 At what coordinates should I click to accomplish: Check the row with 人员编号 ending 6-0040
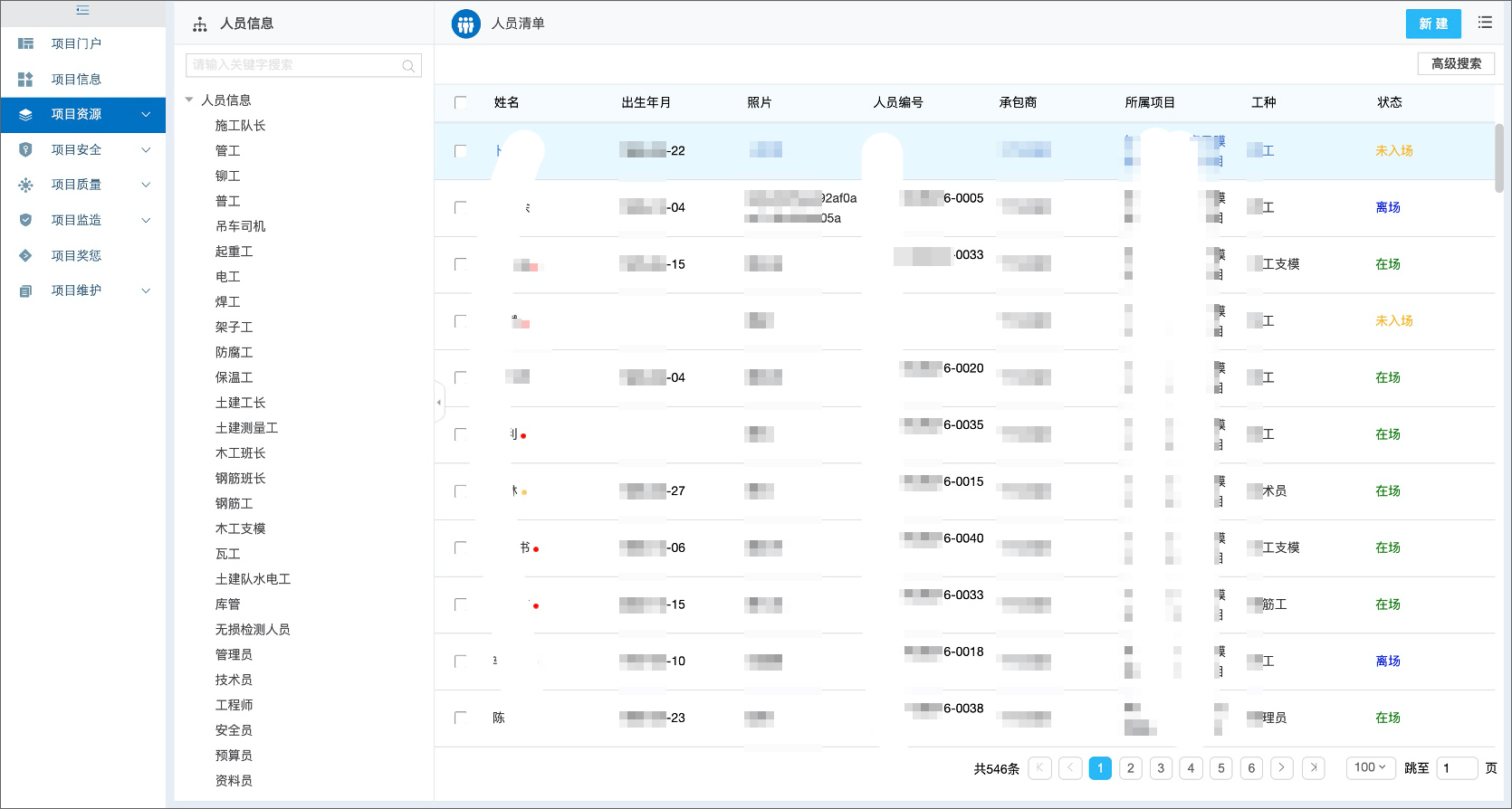pyautogui.click(x=461, y=547)
